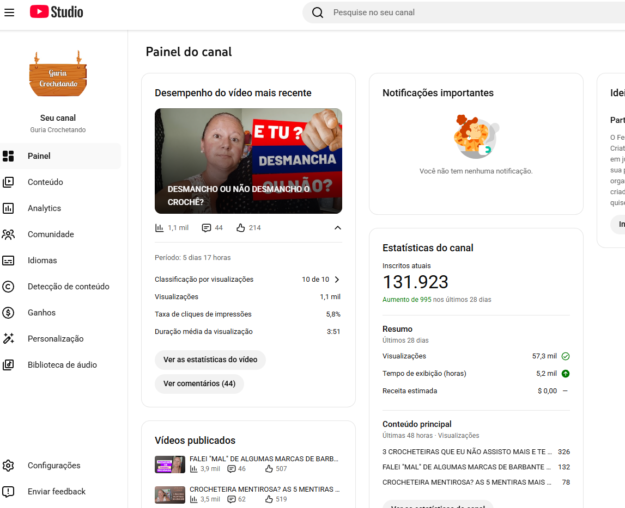The height and width of the screenshot is (508, 625).
Task: Go to Conteúdo in the sidebar
Action: (45, 182)
